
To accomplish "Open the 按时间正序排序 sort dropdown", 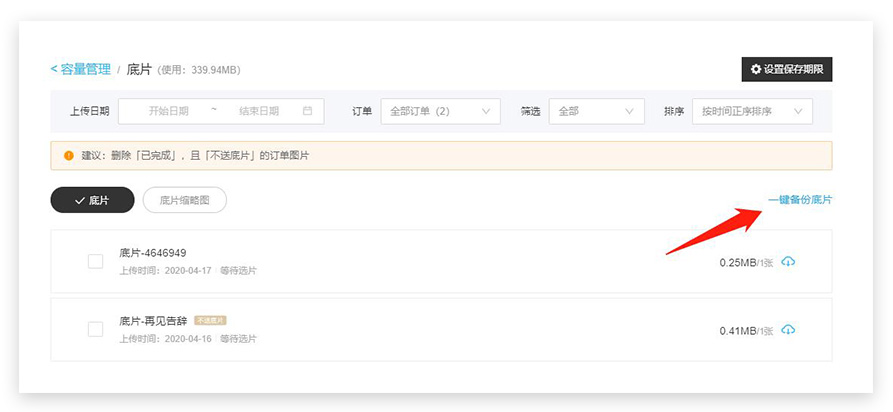I will tap(752, 111).
